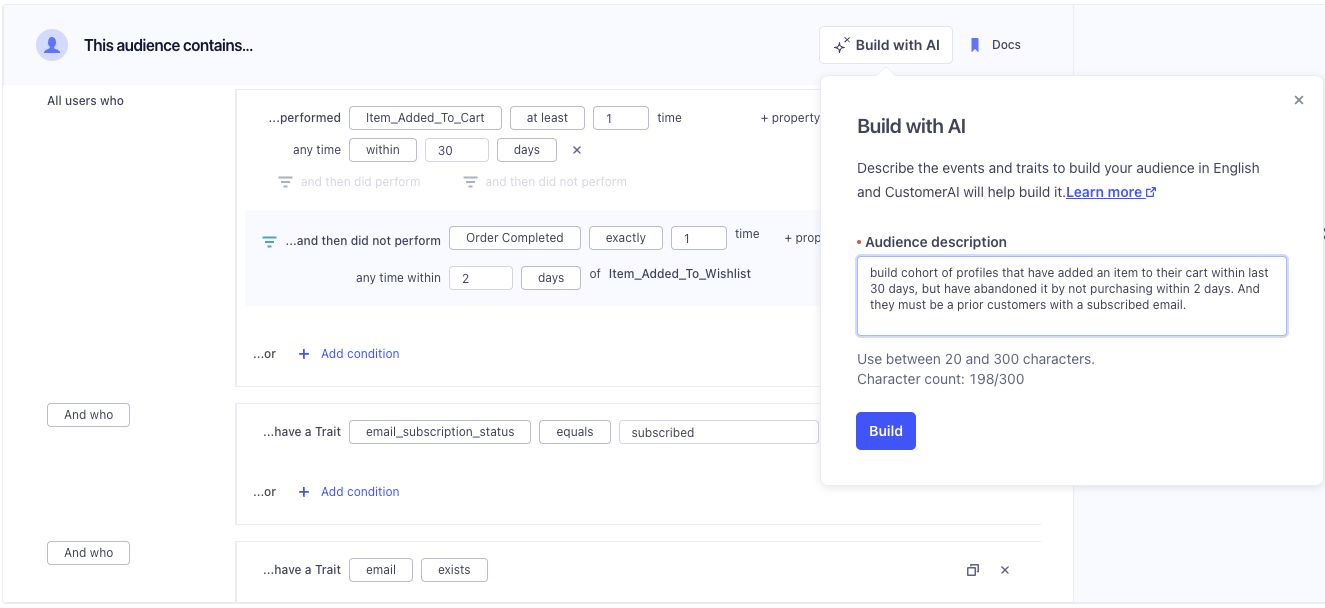The width and height of the screenshot is (1325, 608).
Task: Toggle the second 'And who' connector
Action: (88, 553)
